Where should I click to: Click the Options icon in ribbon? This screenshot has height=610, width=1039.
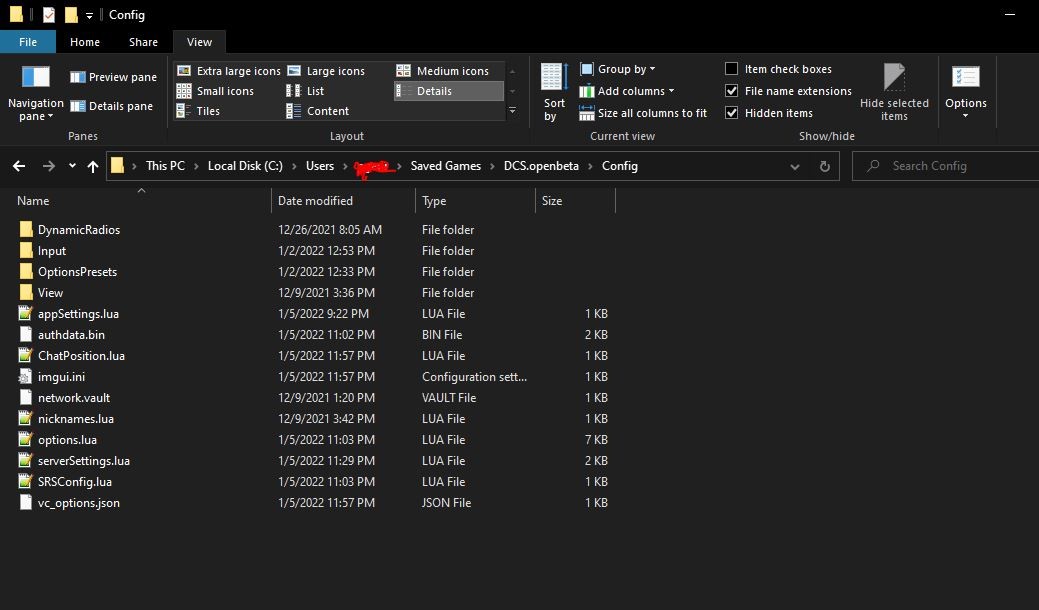point(965,77)
